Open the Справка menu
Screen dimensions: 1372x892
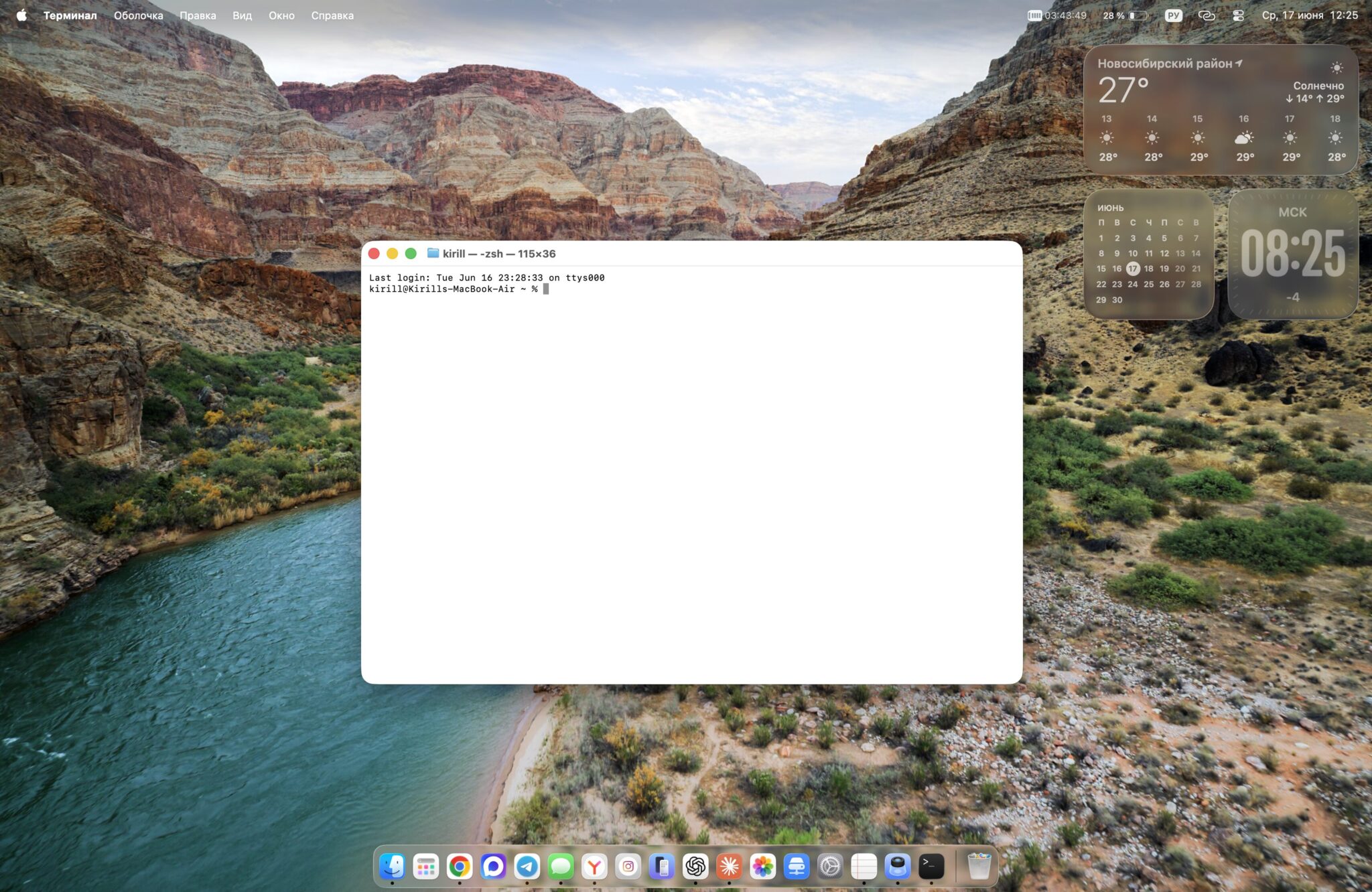(332, 15)
